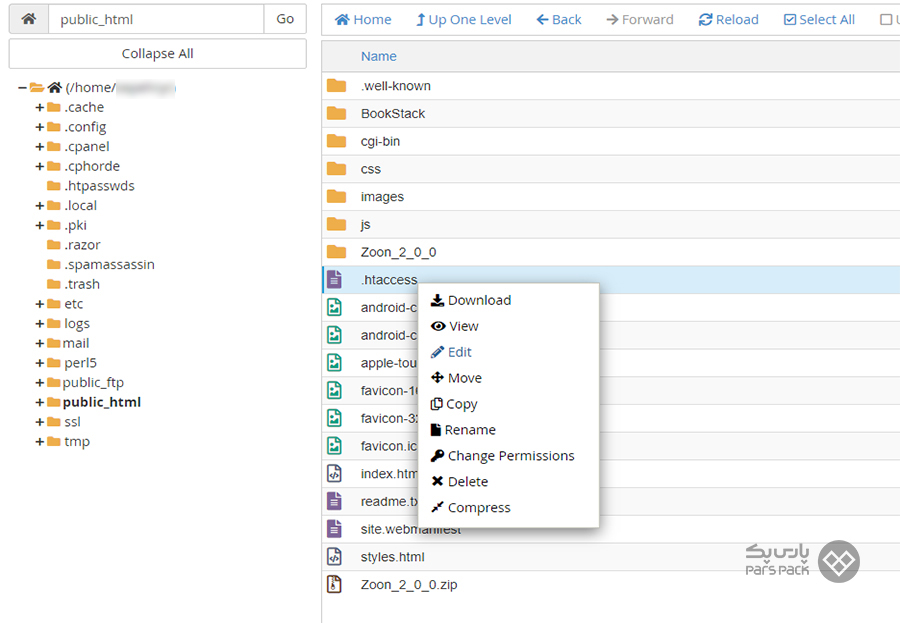Screen dimensions: 900x623
Task: Click the Go button
Action: pos(285,19)
